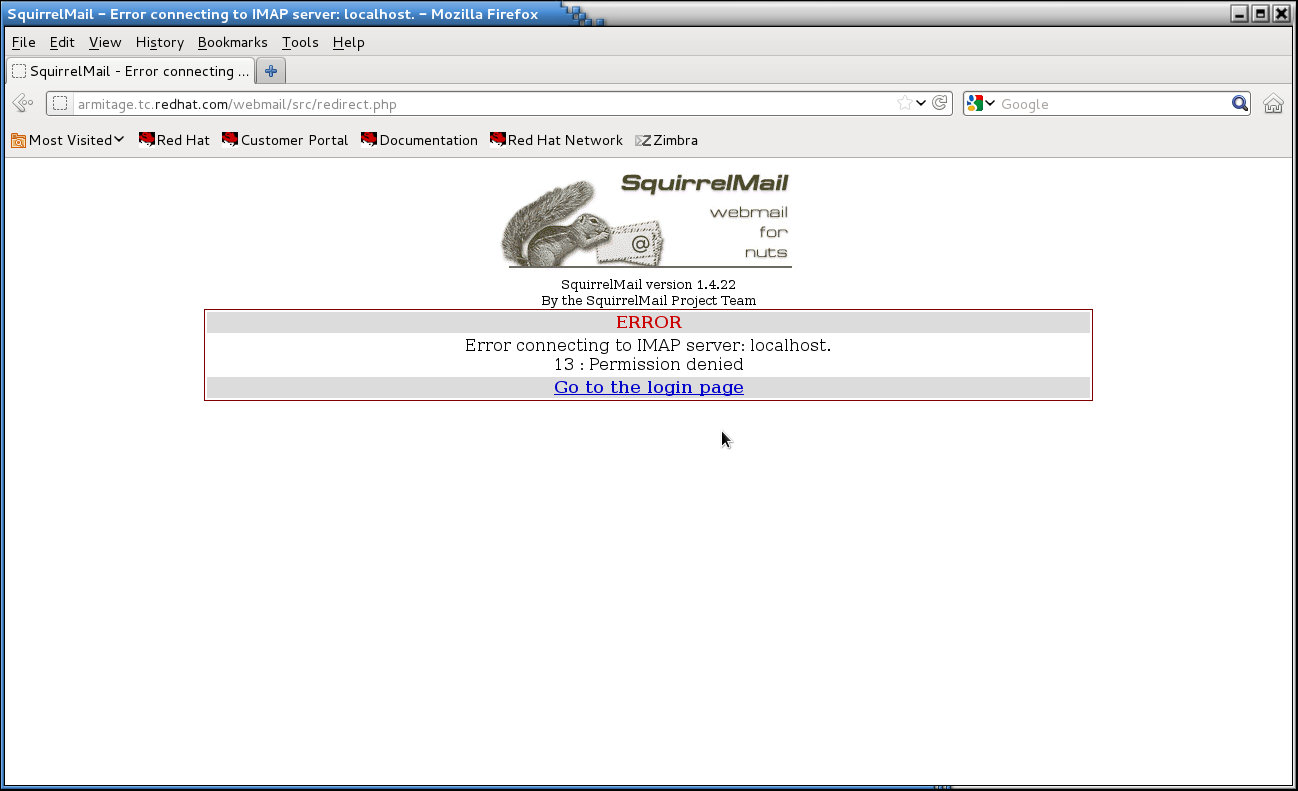Viewport: 1298px width, 791px height.
Task: Click the site identity icon in URL bar
Action: click(60, 104)
